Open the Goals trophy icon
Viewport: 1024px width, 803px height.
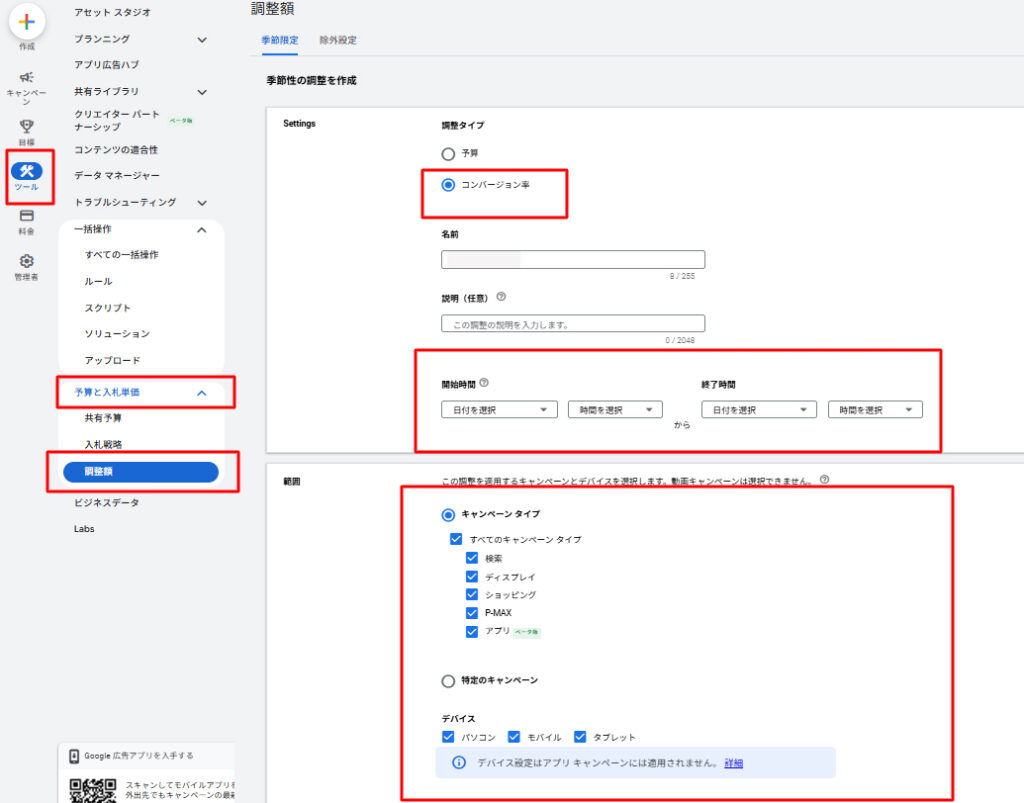(x=27, y=126)
